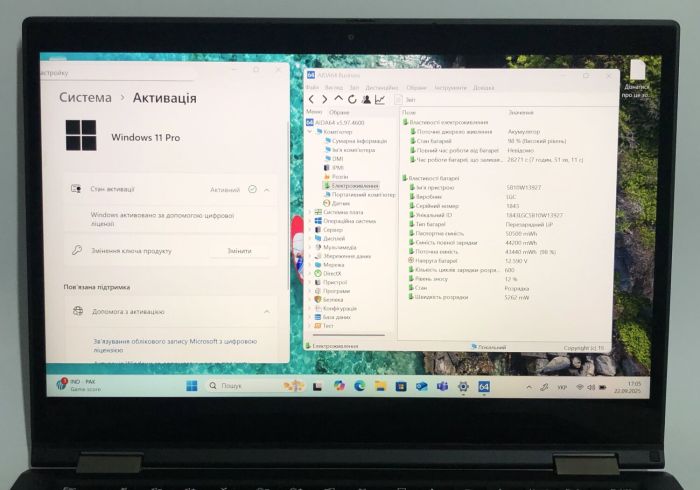This screenshot has height=490, width=700.
Task: Click the Змінити product key button
Action: tap(239, 251)
